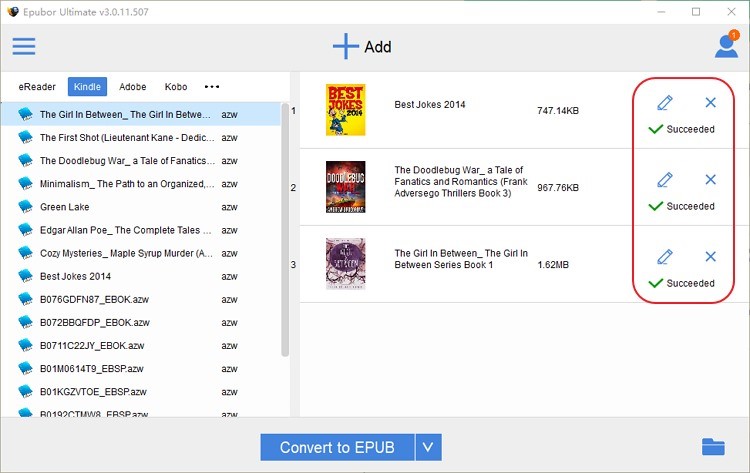Select The First Shot (Lieutenant Kane row
This screenshot has height=473, width=750.
point(141,137)
